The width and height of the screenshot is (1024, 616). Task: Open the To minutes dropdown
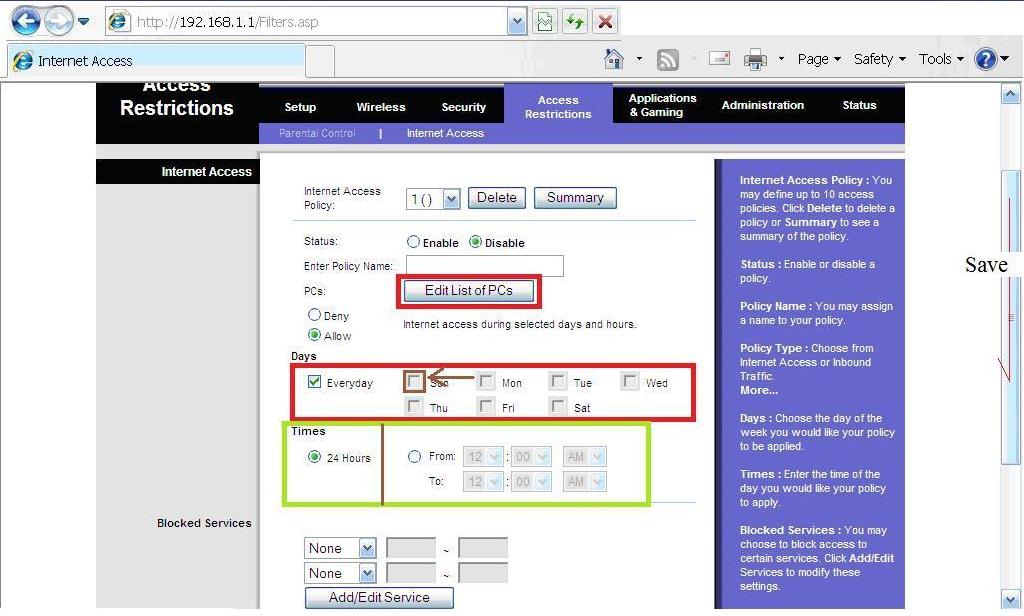pos(531,482)
